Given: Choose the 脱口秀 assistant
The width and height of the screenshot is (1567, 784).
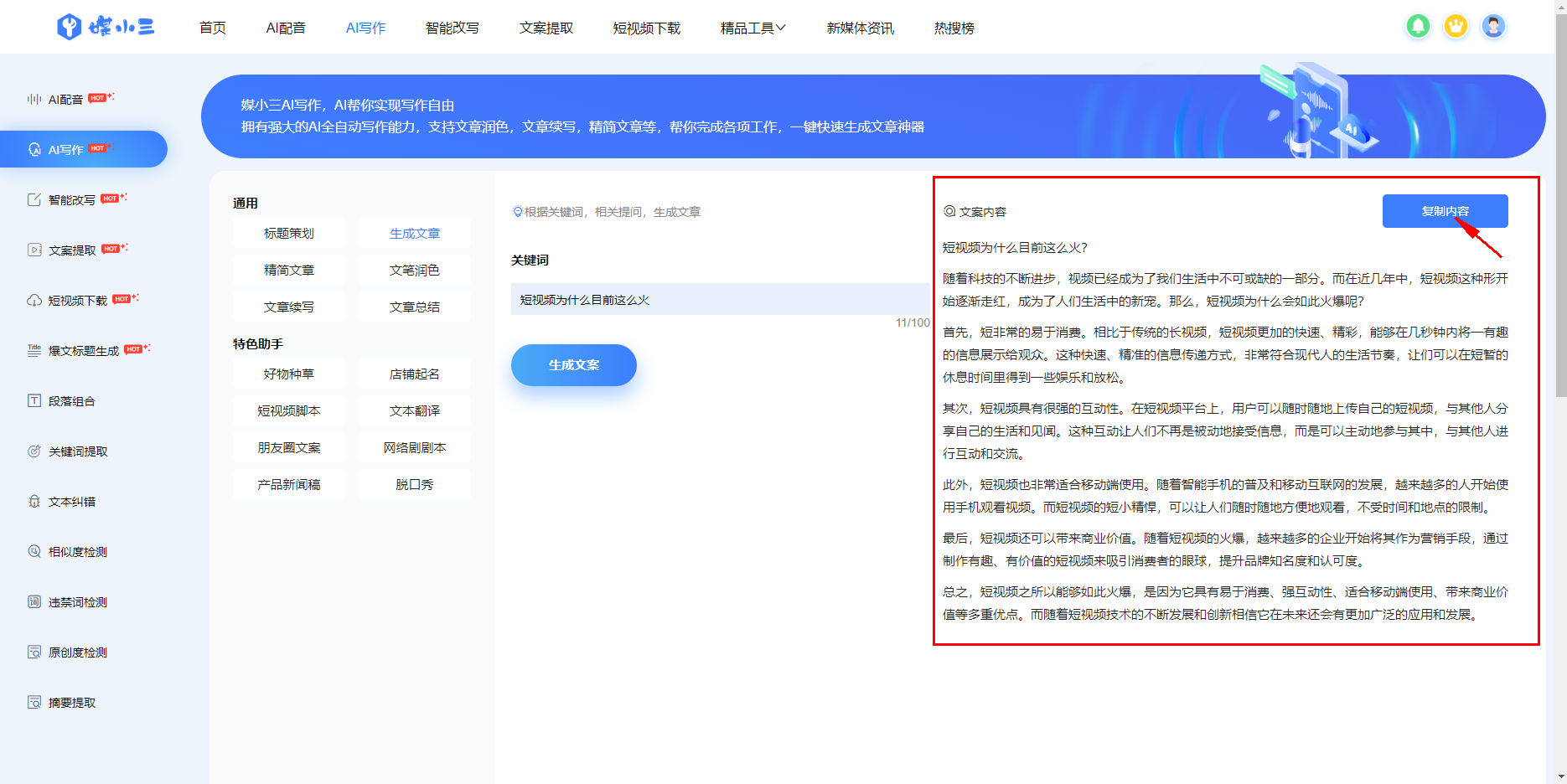Looking at the screenshot, I should coord(415,485).
